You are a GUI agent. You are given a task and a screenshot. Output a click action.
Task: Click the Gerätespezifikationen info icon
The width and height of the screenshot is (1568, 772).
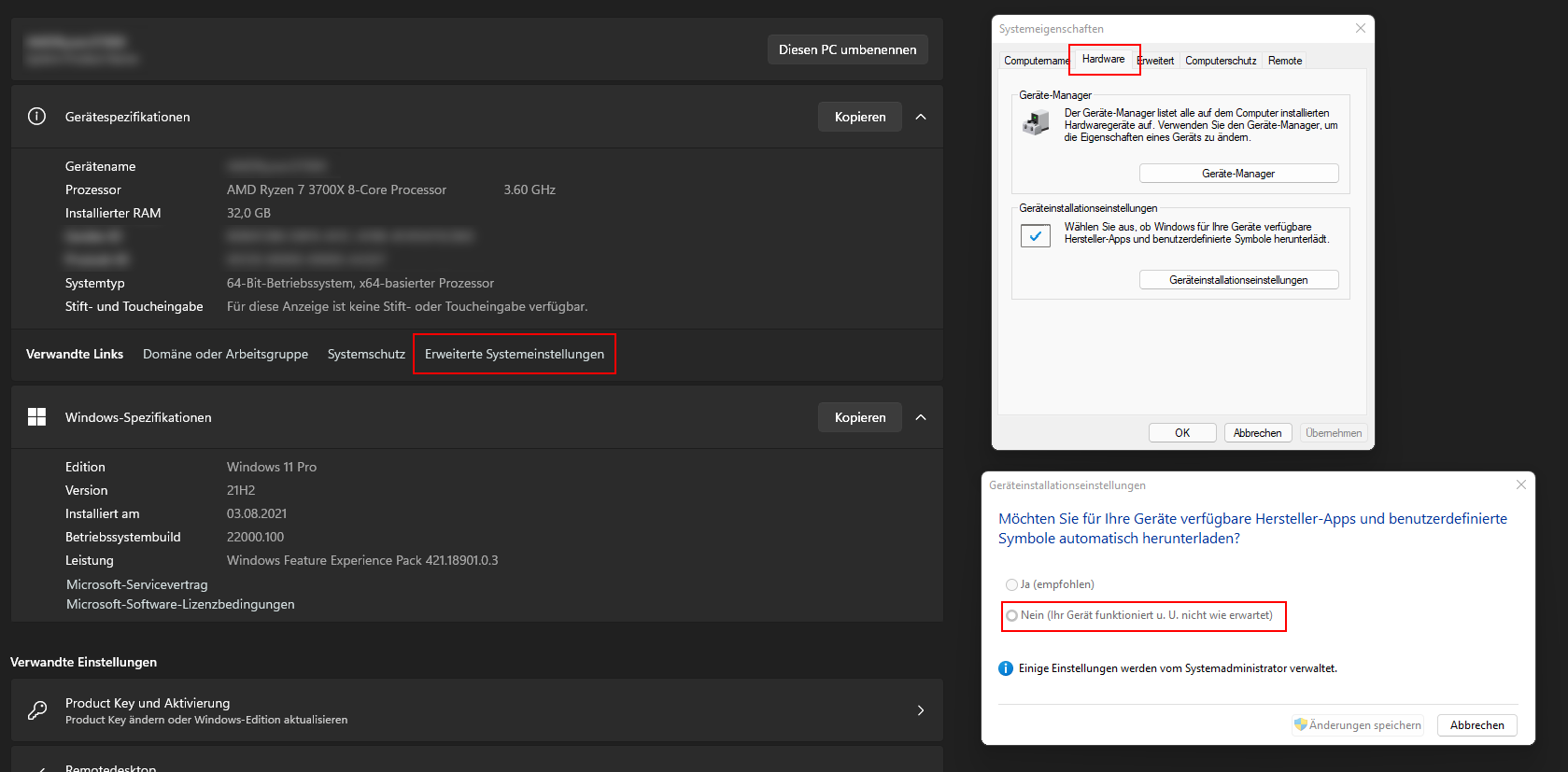pyautogui.click(x=36, y=117)
